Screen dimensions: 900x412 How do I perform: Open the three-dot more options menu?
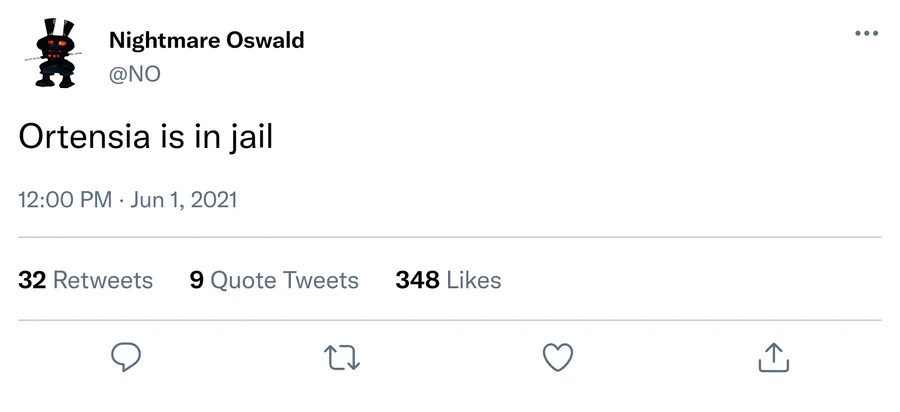tap(866, 34)
